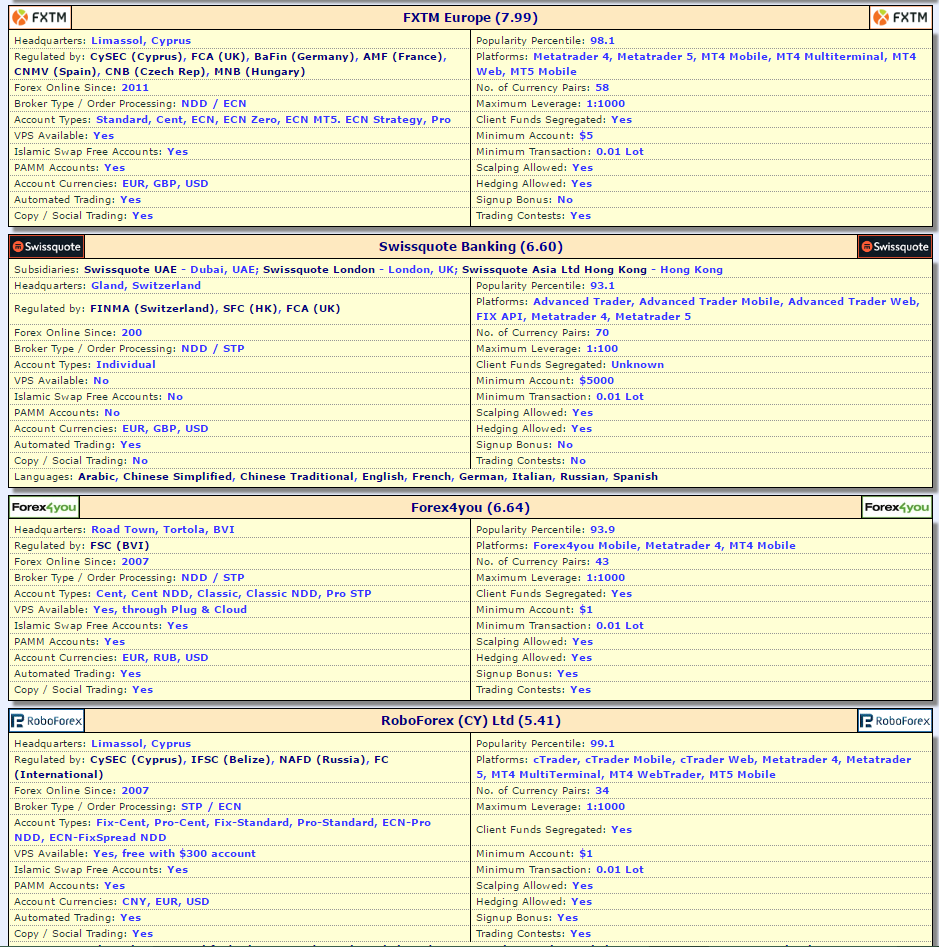This screenshot has width=939, height=947.
Task: Click the Swissquote Asia Ltd Hong Kong name
Action: click(554, 269)
